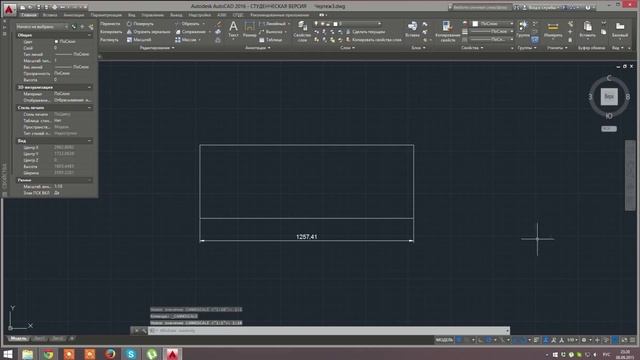Click the Линейный linear dimension button
640x360 pixels.
pos(272,24)
